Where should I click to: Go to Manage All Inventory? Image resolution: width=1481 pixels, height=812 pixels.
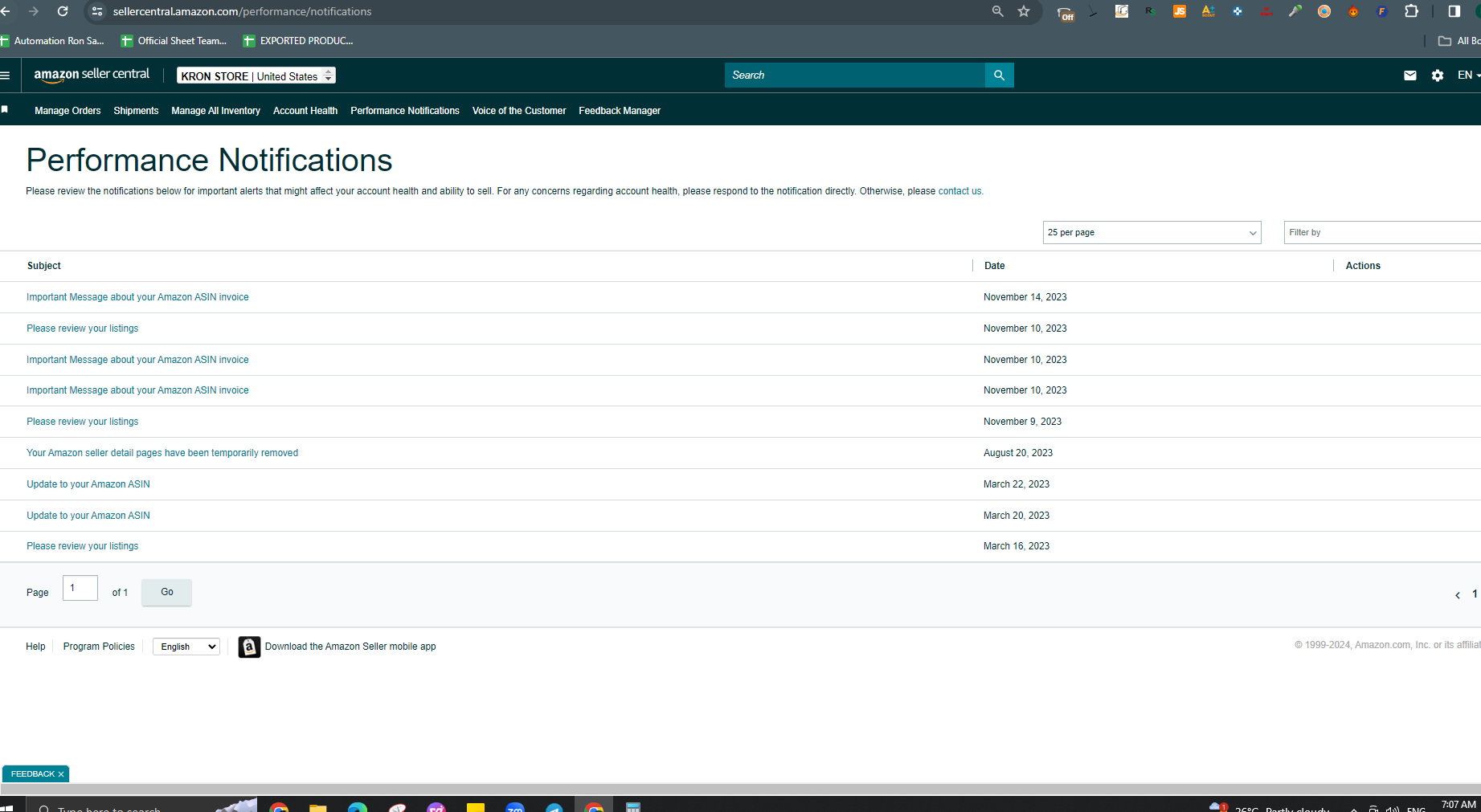(215, 111)
